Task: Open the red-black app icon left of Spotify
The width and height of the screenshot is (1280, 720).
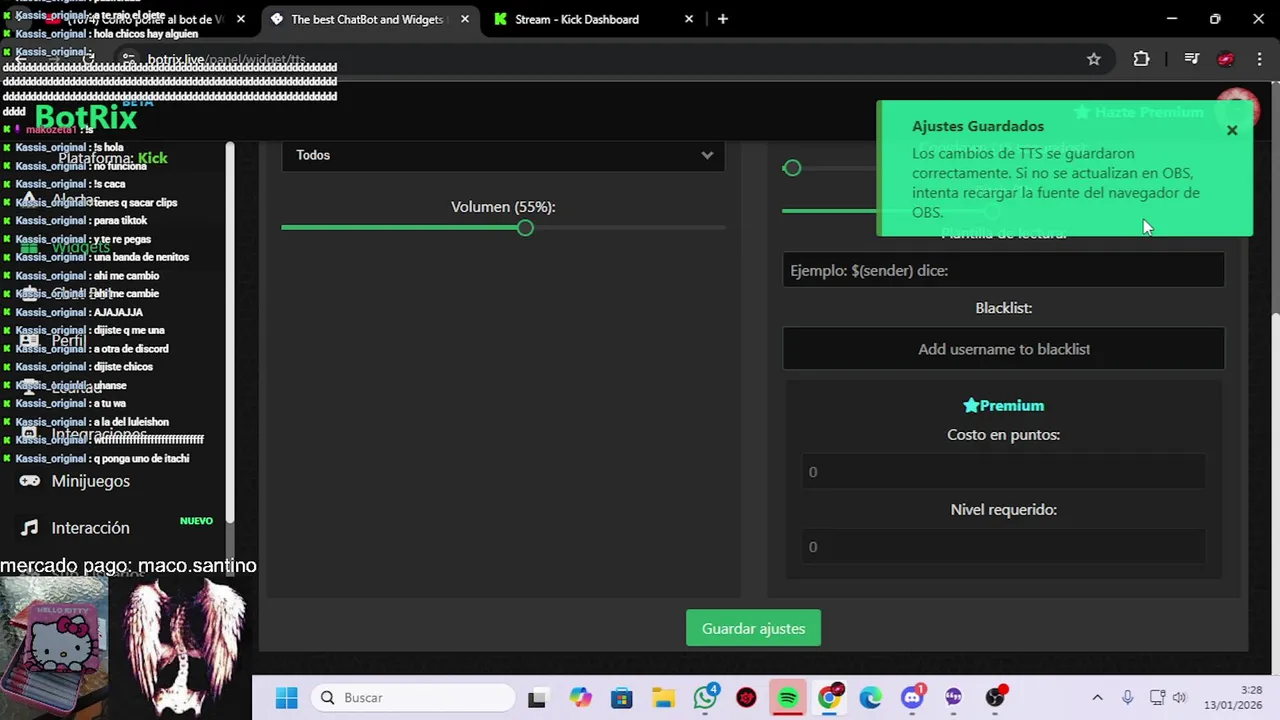Action: (746, 698)
